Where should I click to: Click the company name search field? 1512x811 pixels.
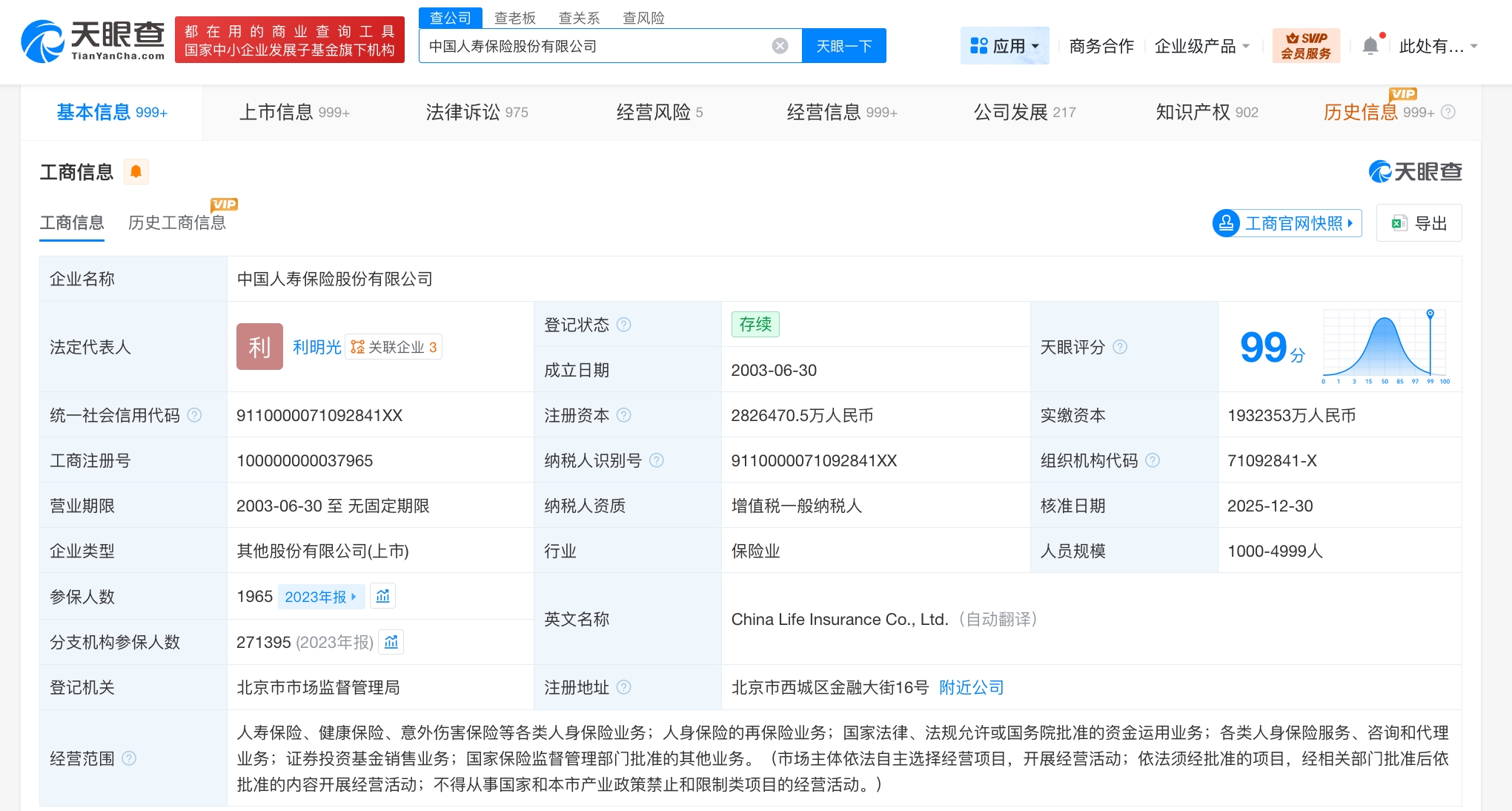coord(593,46)
